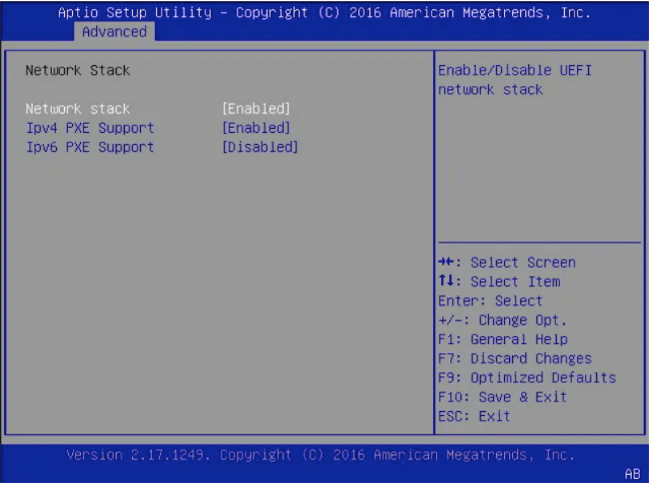Screen dimensions: 649x483
Task: Click the Version 2.17.1249 footer text
Action: click(x=320, y=455)
